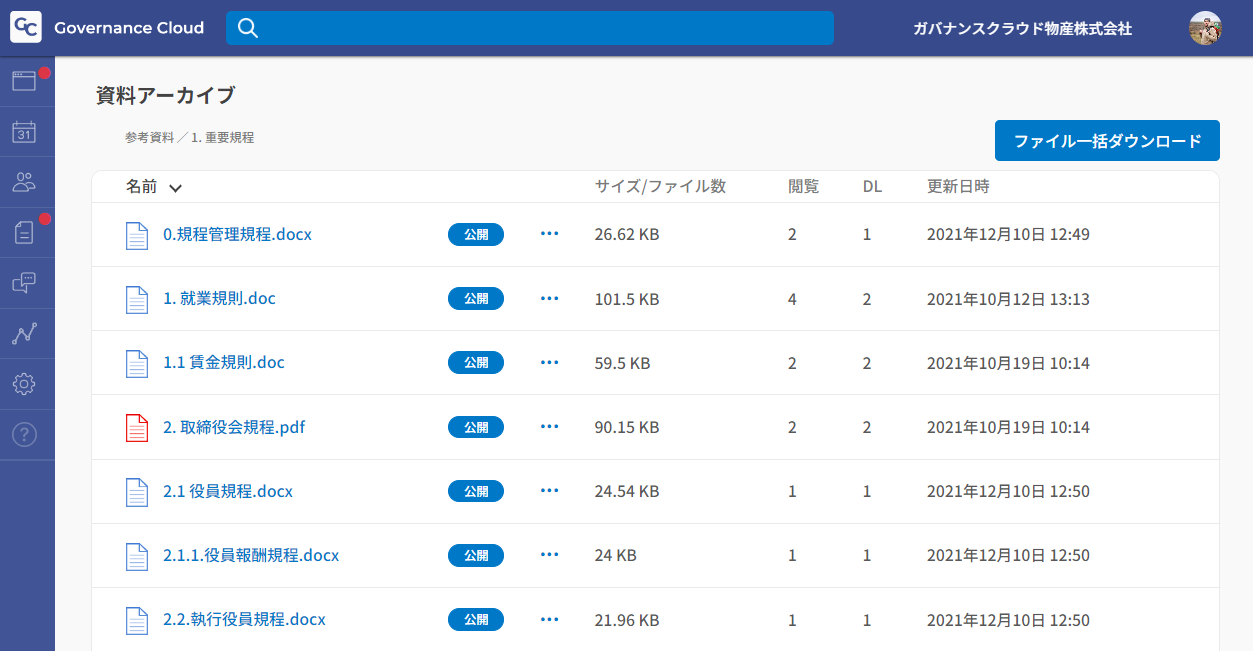Click DL column header
This screenshot has height=651, width=1253.
tap(872, 186)
